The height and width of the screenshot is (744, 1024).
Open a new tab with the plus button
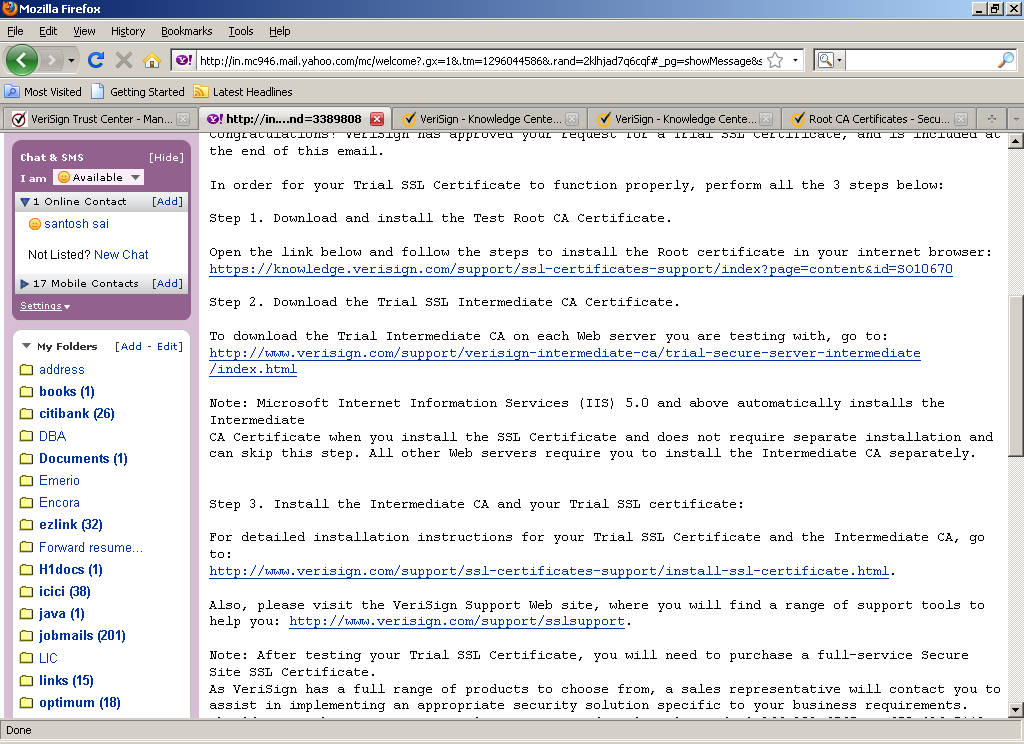(x=991, y=119)
